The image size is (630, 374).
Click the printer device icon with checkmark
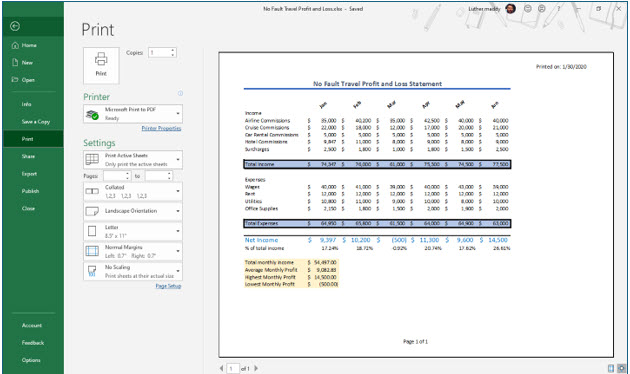tap(92, 114)
